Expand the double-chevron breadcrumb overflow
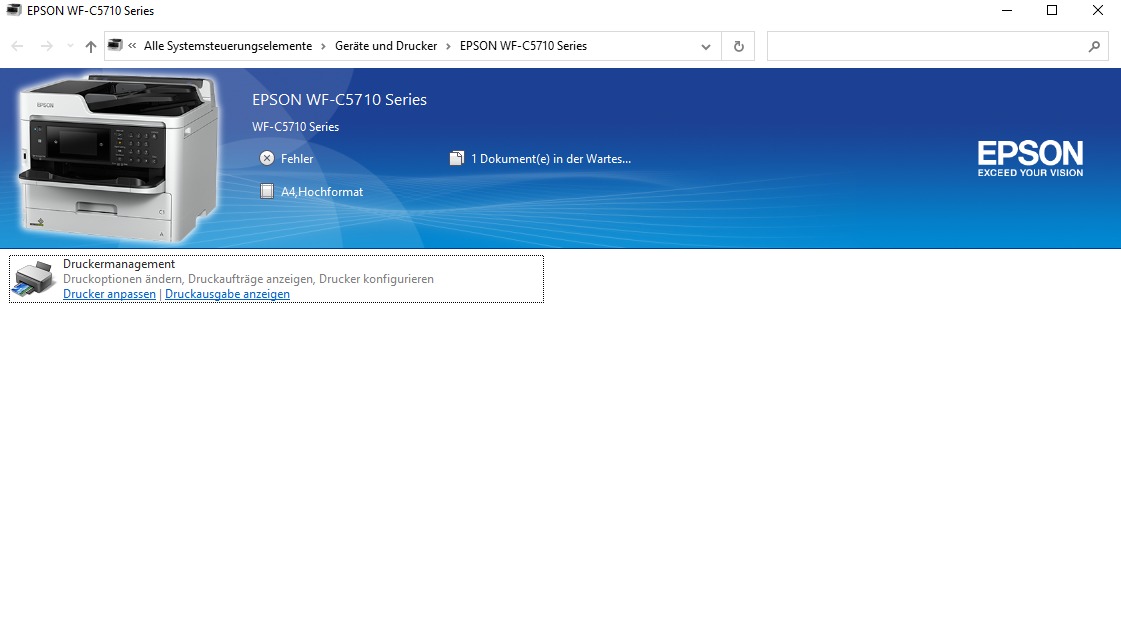 click(x=132, y=46)
